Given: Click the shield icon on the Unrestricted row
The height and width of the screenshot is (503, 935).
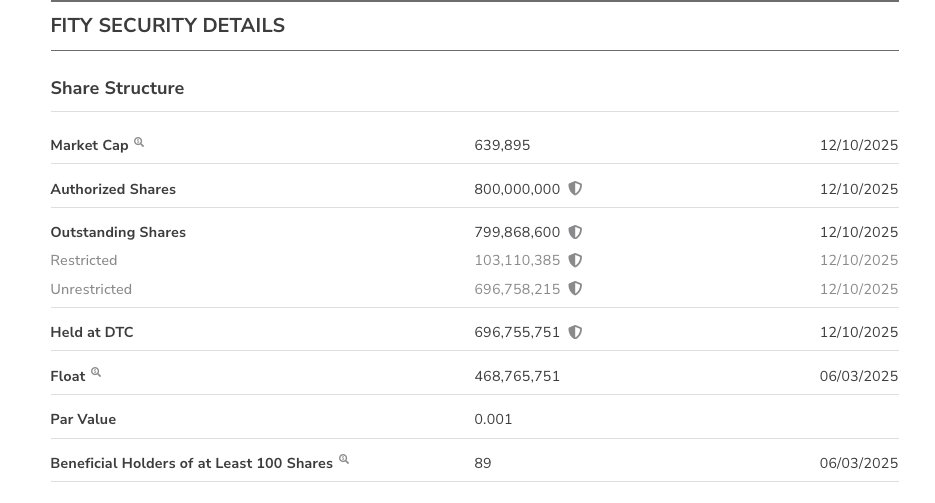Looking at the screenshot, I should pyautogui.click(x=575, y=289).
